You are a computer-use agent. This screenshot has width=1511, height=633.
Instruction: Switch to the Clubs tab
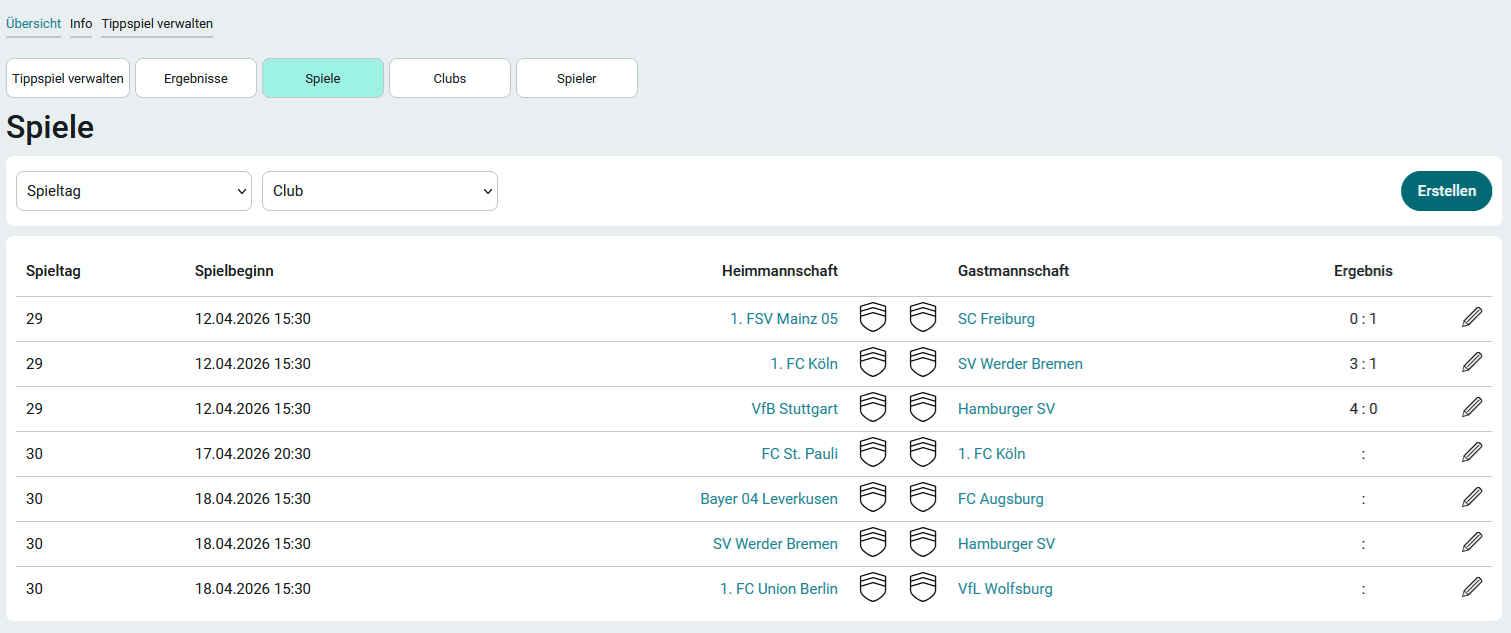point(450,78)
